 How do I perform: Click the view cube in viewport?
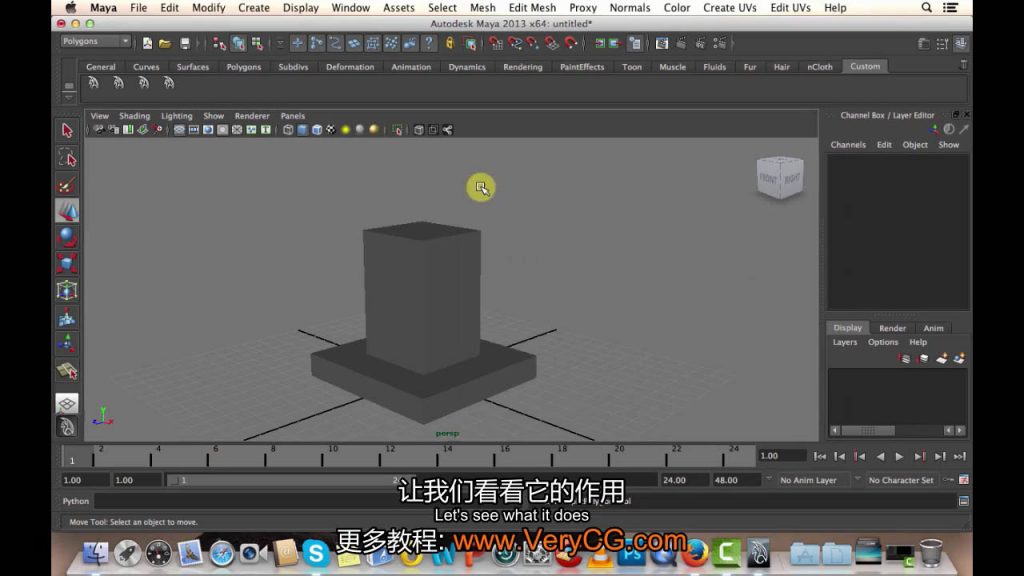coord(780,177)
